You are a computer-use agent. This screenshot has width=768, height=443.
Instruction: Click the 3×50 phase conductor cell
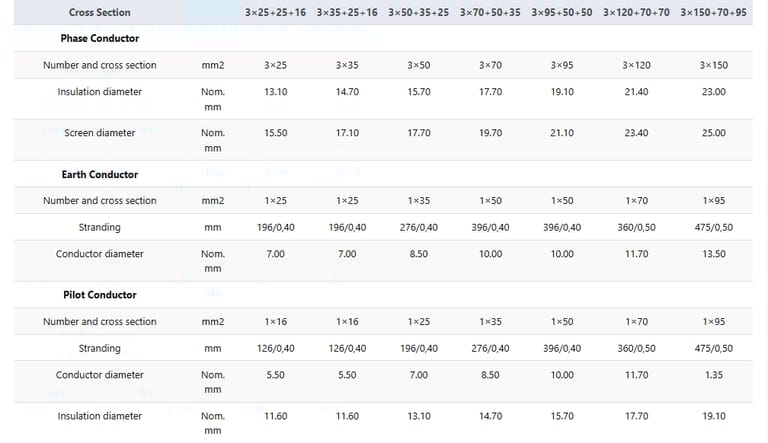click(x=418, y=65)
